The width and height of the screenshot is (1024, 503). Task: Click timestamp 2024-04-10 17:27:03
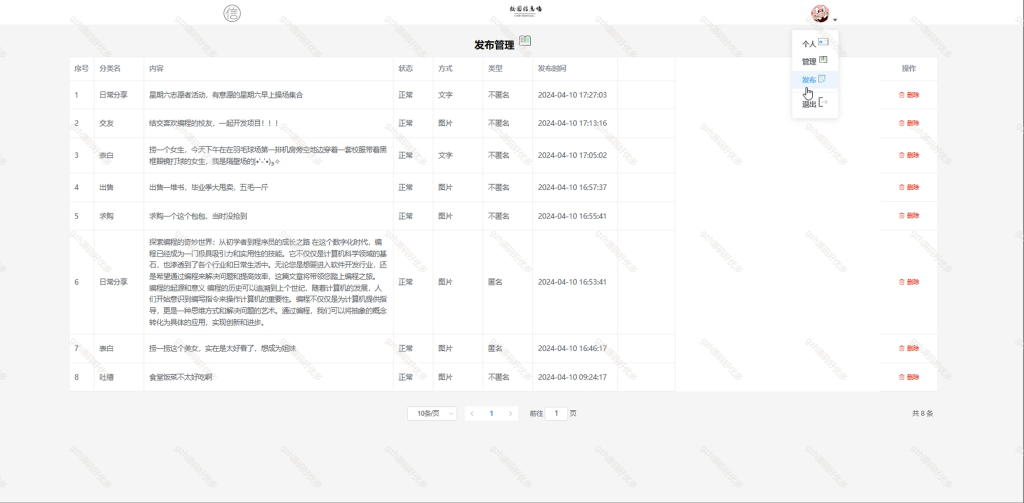tap(572, 95)
